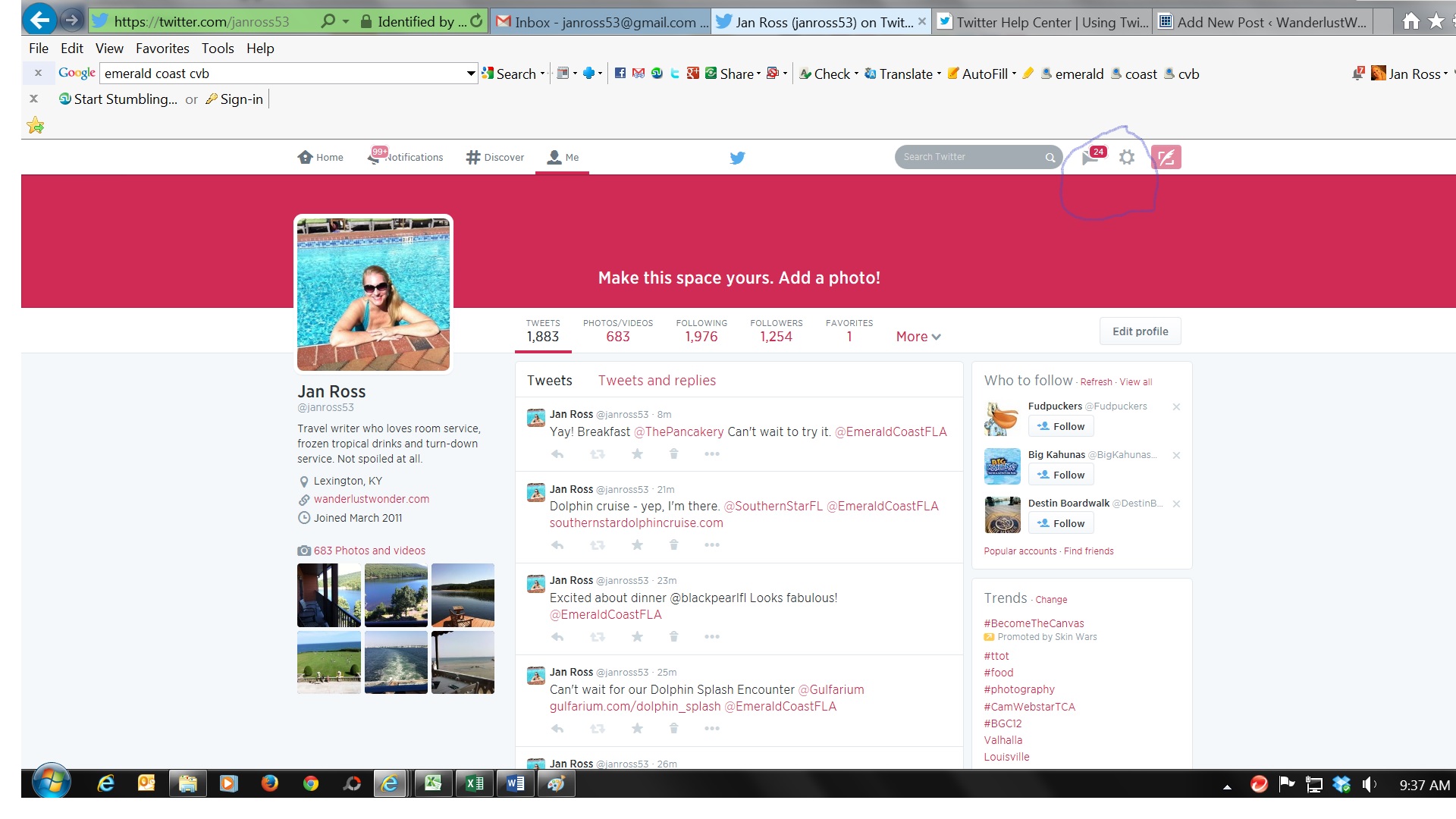Viewport: 1456px width, 819px height.
Task: Click Change next to Trends
Action: coord(1051,600)
